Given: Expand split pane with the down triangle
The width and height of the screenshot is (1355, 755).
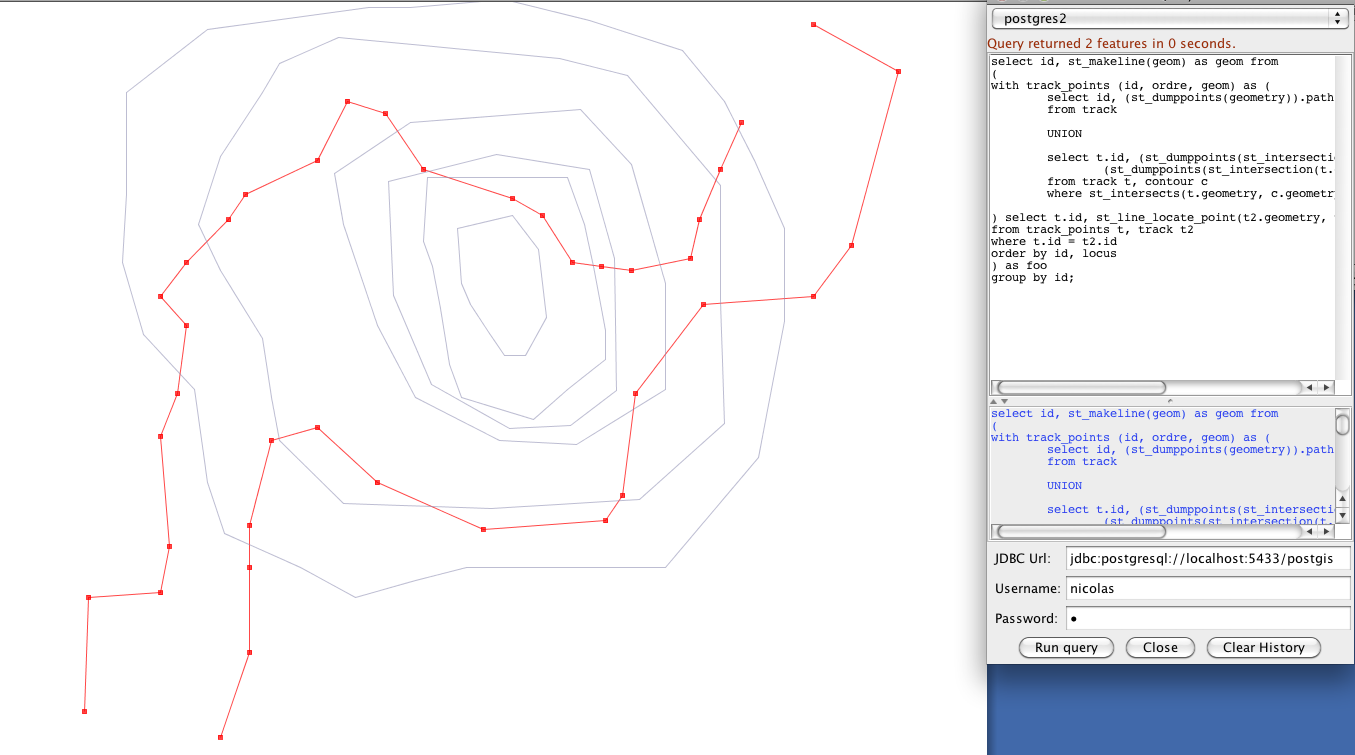Looking at the screenshot, I should point(1004,401).
